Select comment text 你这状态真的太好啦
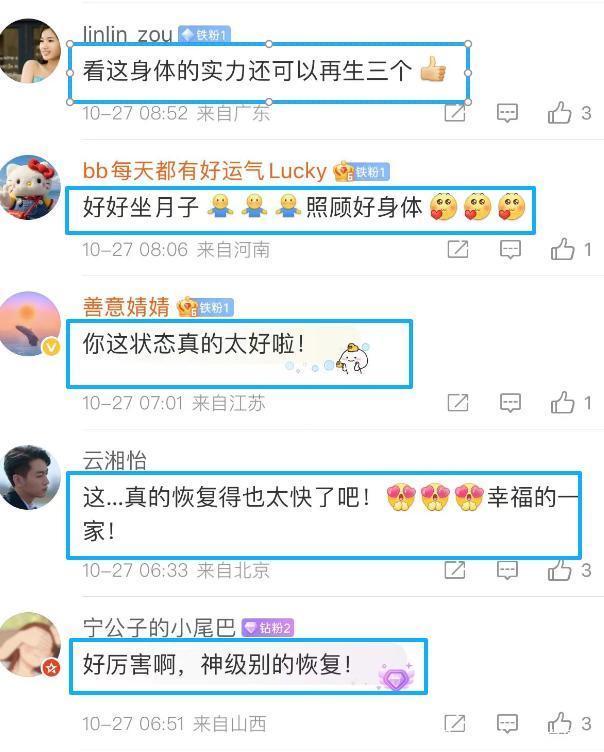This screenshot has height=752, width=604. click(x=193, y=343)
